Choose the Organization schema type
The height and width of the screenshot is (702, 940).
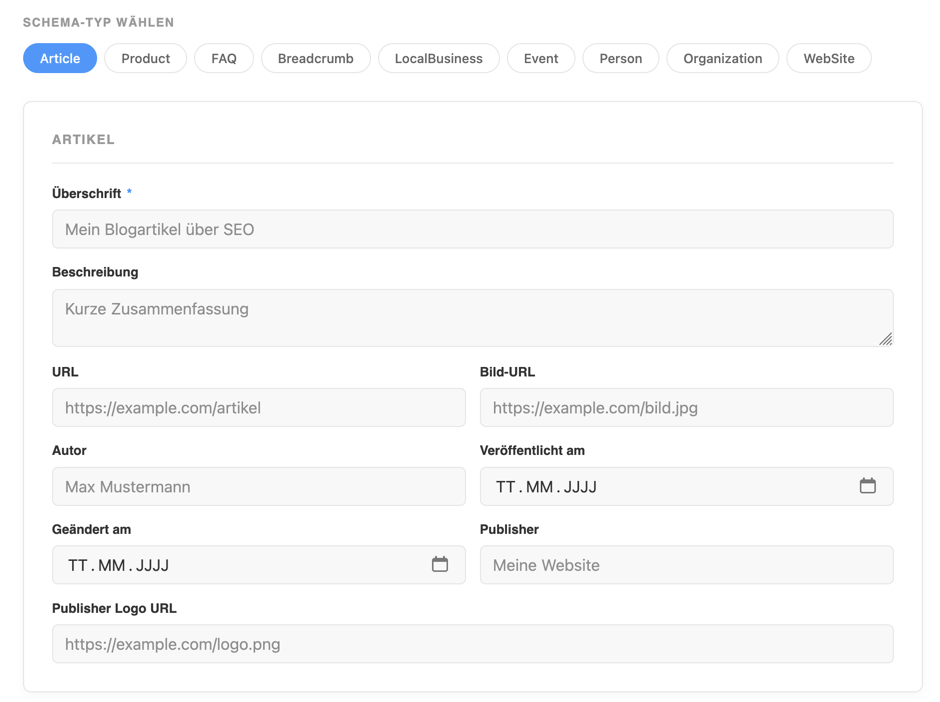coord(723,58)
